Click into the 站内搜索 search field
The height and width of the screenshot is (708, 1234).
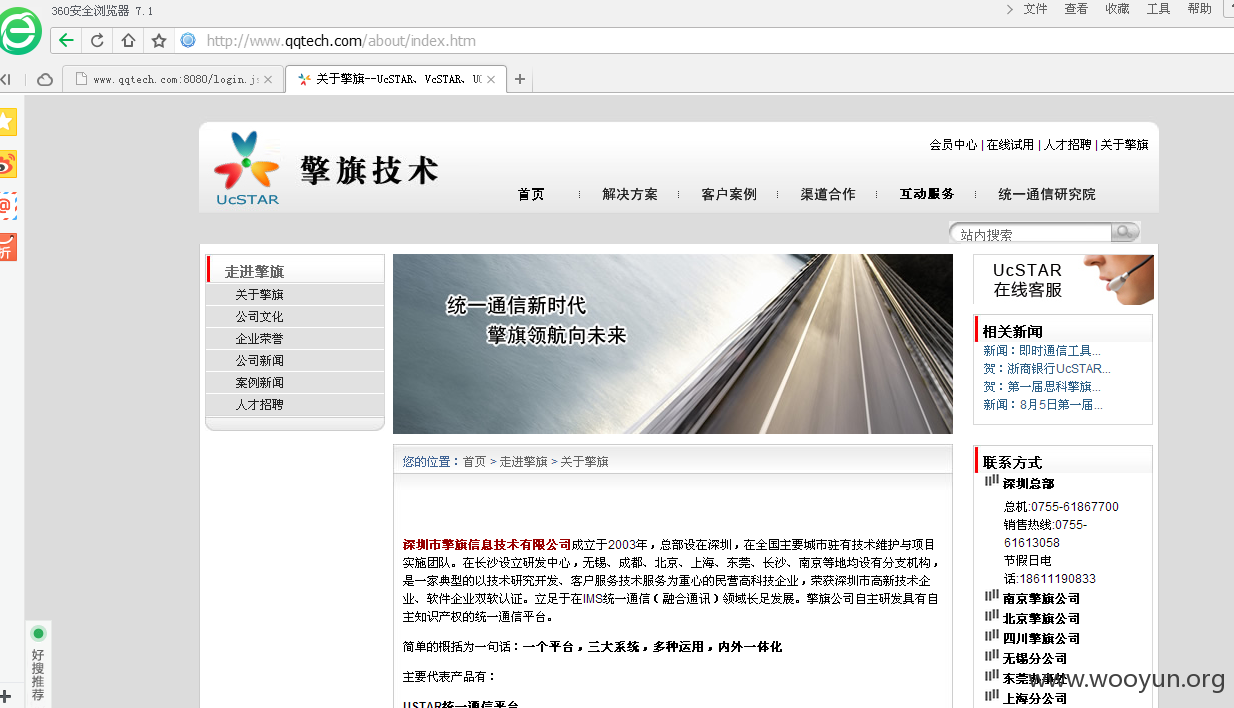[1031, 234]
